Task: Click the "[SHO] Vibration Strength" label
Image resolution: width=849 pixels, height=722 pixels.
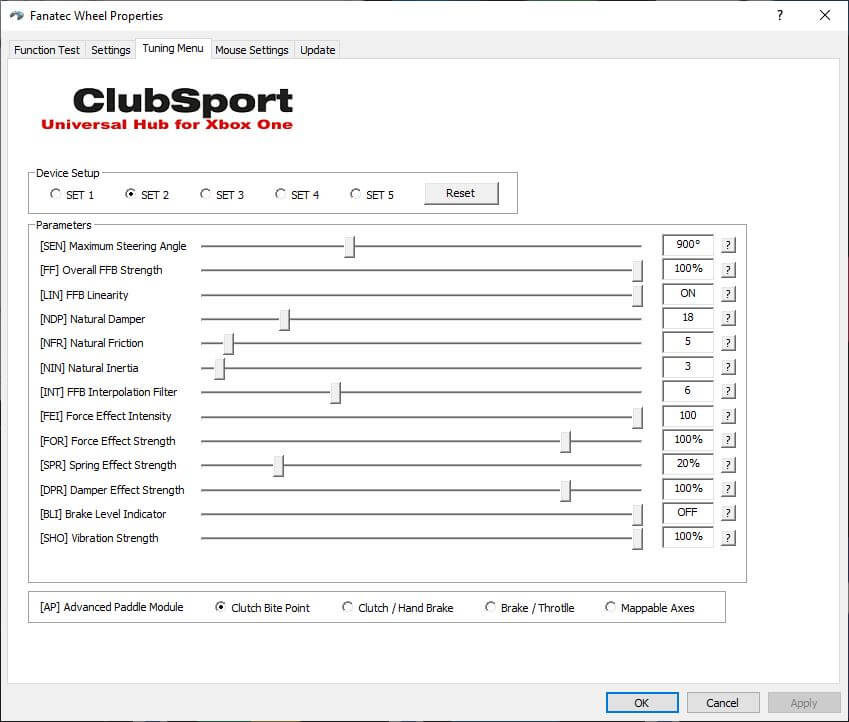Action: tap(99, 538)
